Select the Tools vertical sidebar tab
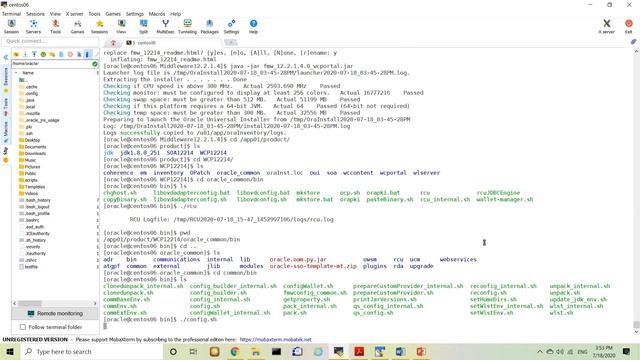The image size is (640, 360). point(6,107)
